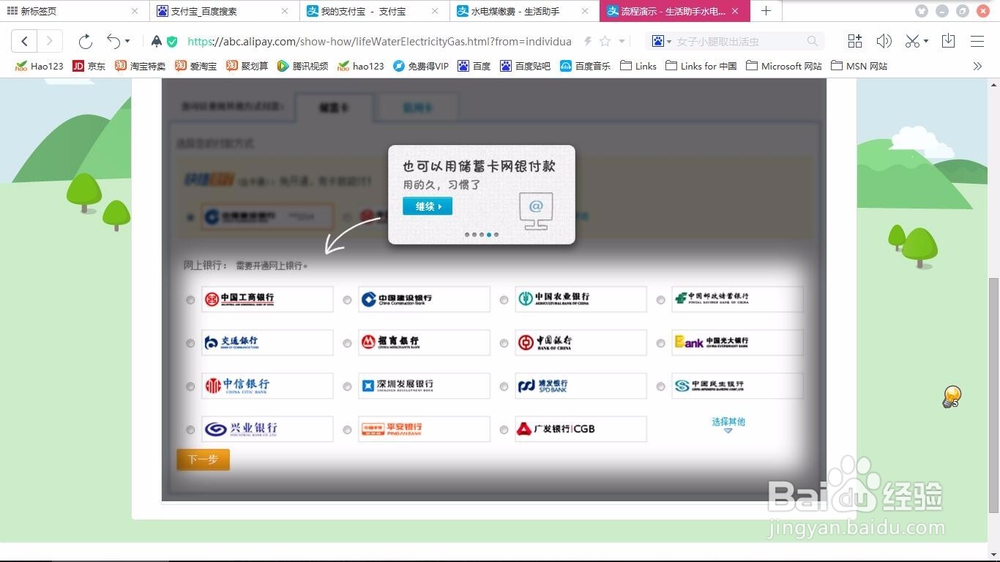
Task: Close the 流程演示 active tab
Action: 735,11
